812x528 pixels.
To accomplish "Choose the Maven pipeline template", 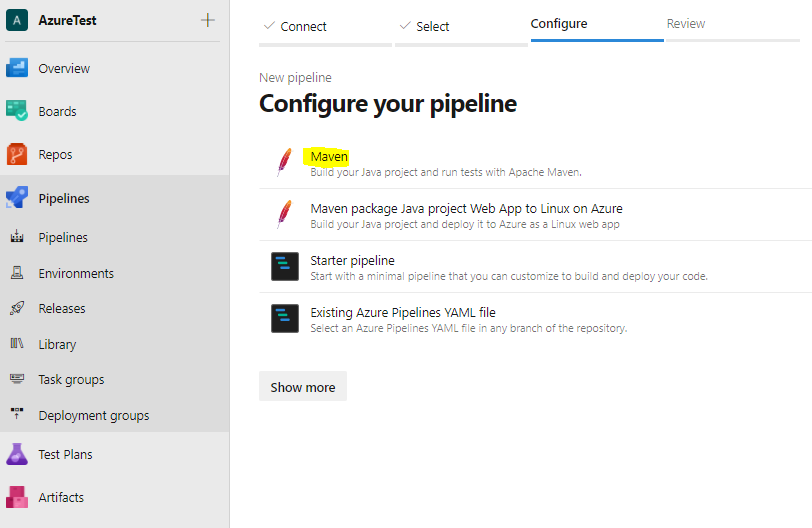I will click(329, 157).
